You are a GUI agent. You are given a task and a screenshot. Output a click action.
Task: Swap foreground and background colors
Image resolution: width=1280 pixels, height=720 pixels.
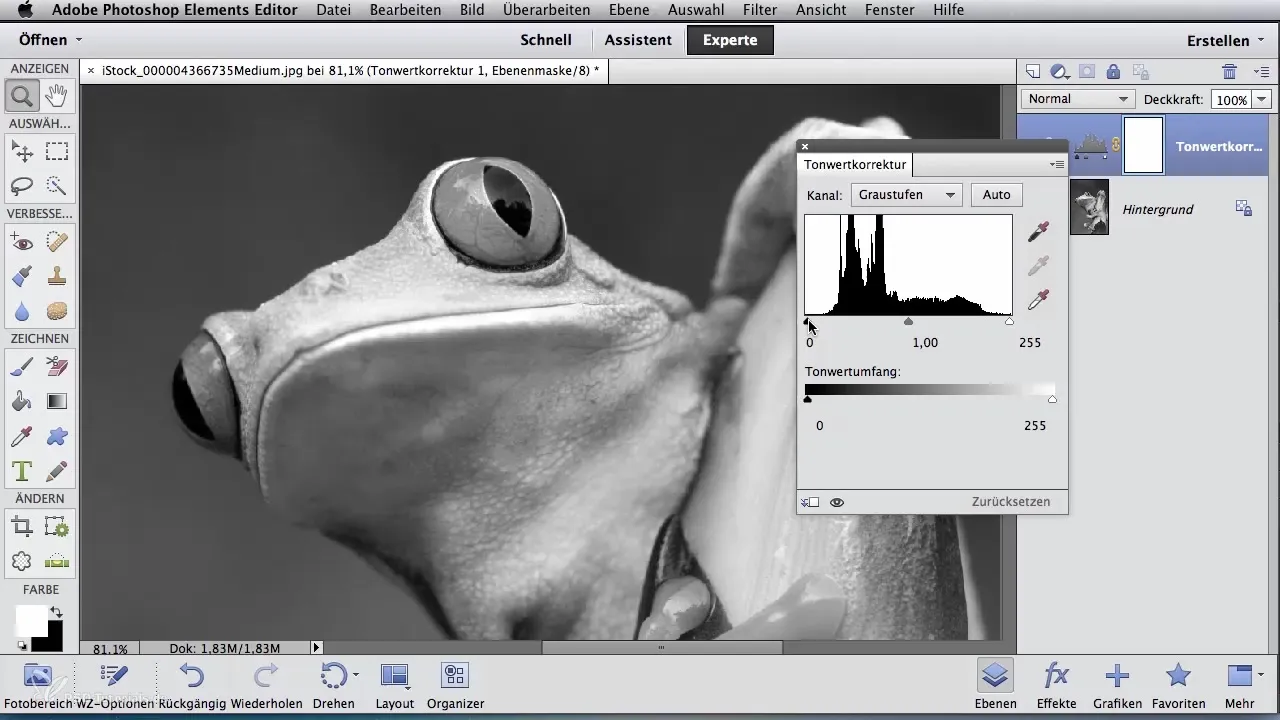pos(56,612)
